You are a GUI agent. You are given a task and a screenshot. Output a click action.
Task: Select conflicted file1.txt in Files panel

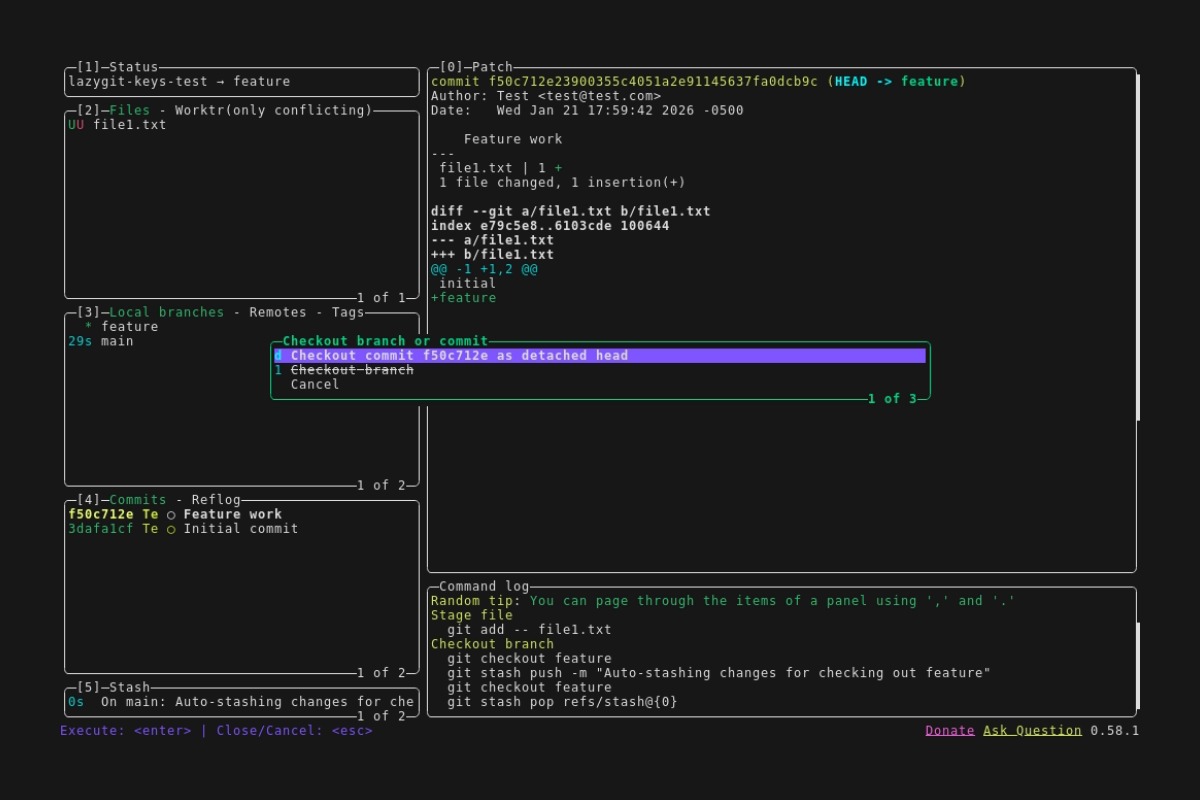pos(129,125)
